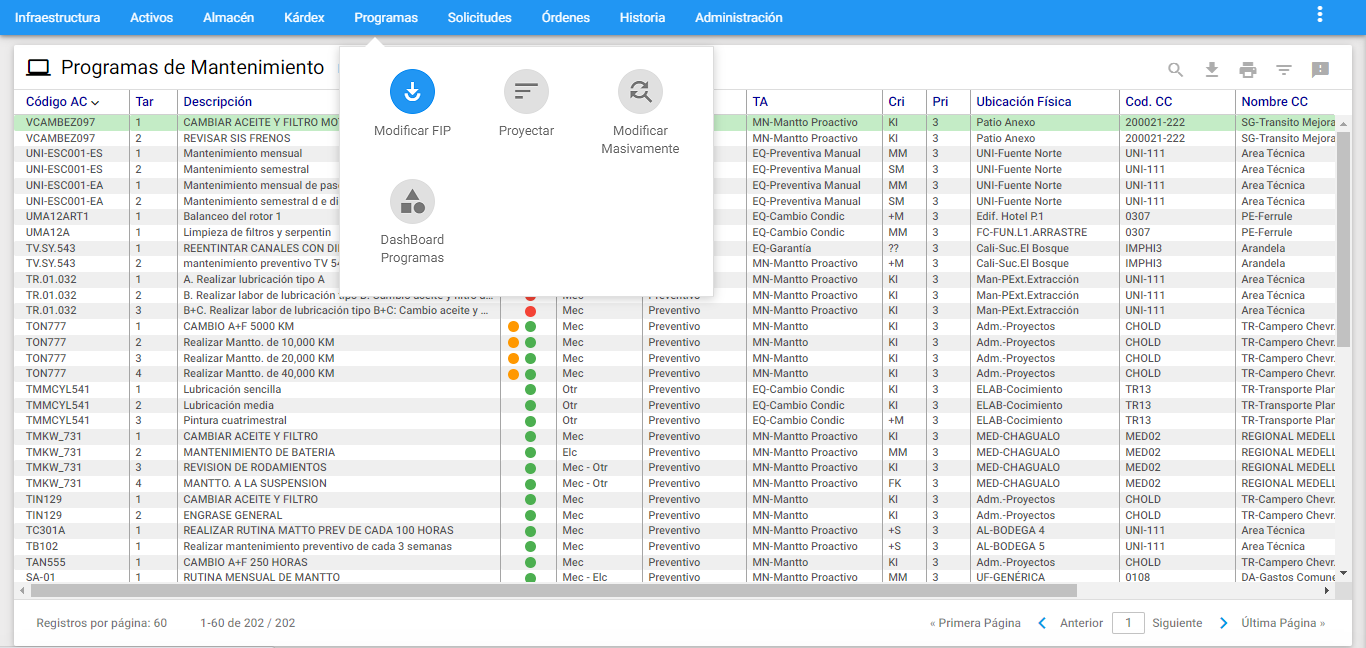The image size is (1366, 648).
Task: Select row REVISION DE RODAMIENTOS
Action: pos(676,467)
